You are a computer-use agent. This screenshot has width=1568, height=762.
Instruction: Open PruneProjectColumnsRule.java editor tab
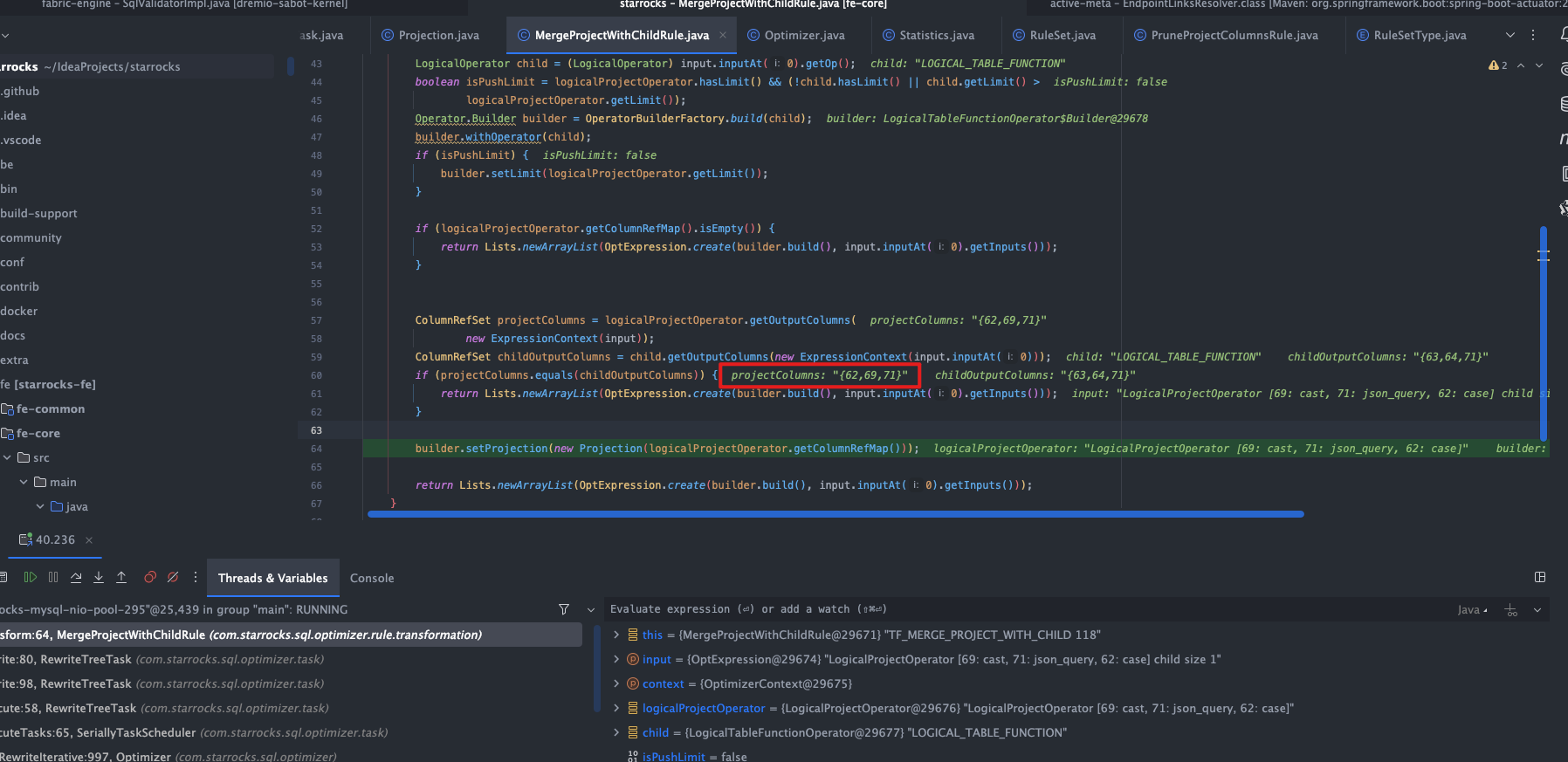pos(1226,36)
